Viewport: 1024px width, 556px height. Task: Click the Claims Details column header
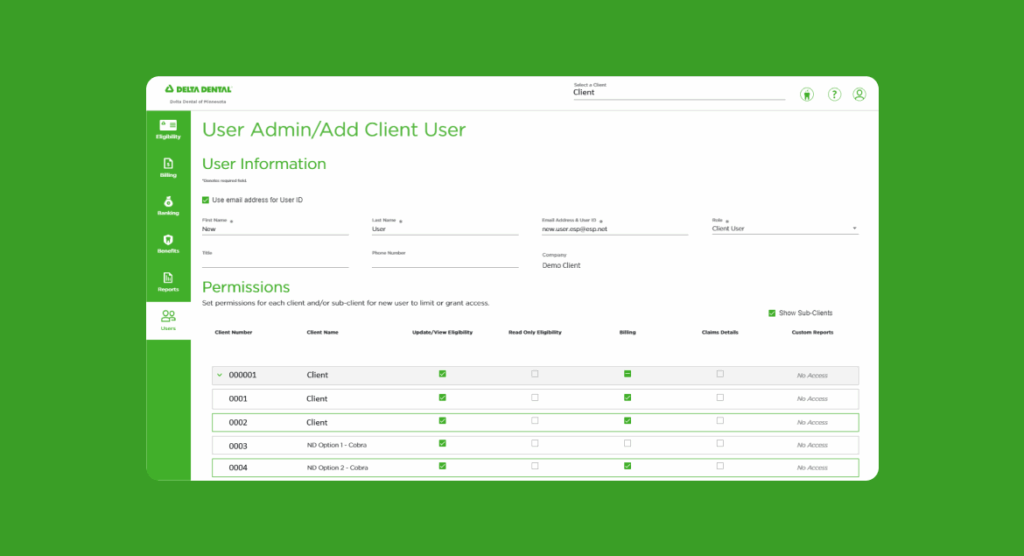pyautogui.click(x=720, y=333)
